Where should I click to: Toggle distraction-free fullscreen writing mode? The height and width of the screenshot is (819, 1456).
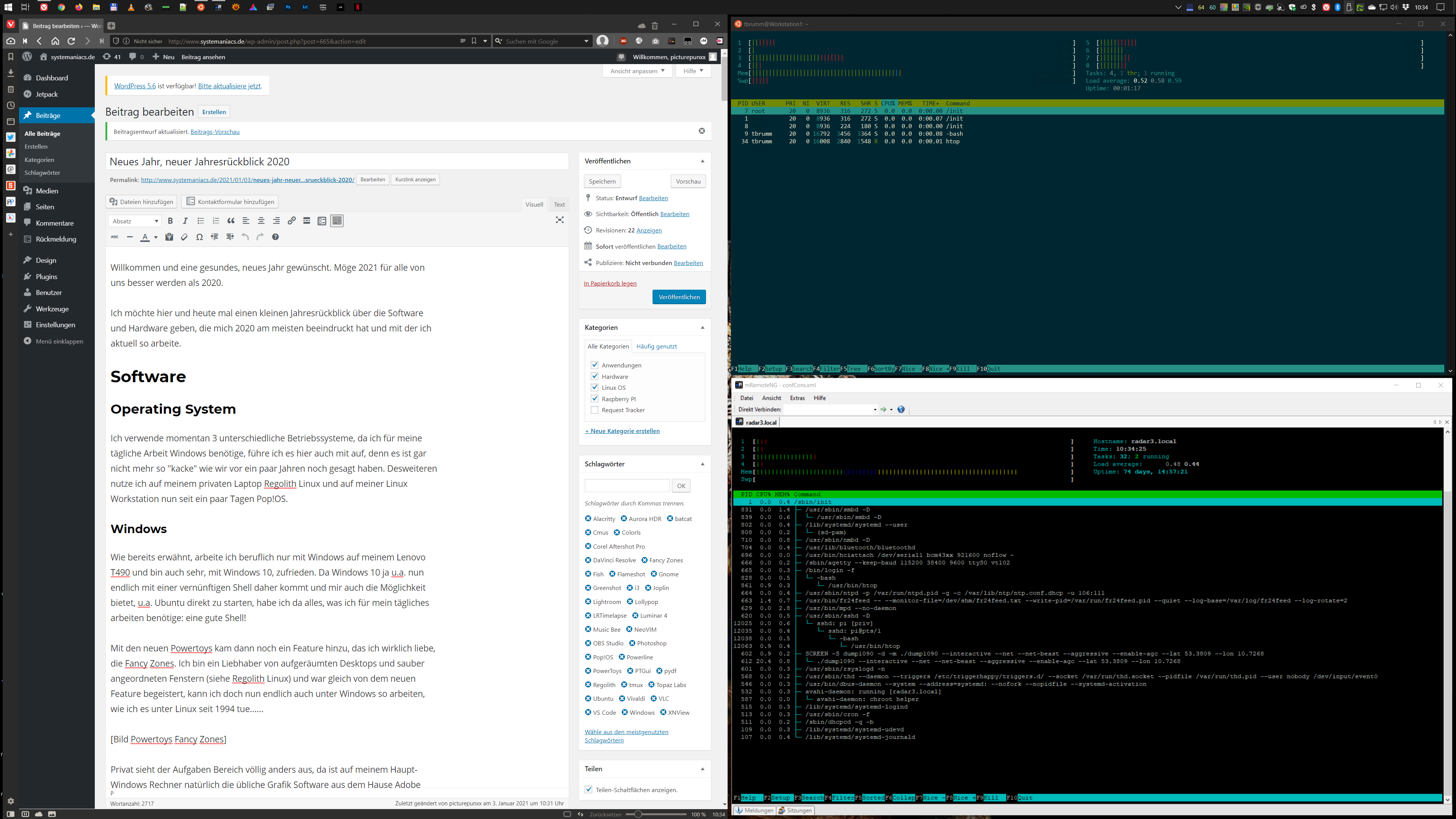point(560,220)
